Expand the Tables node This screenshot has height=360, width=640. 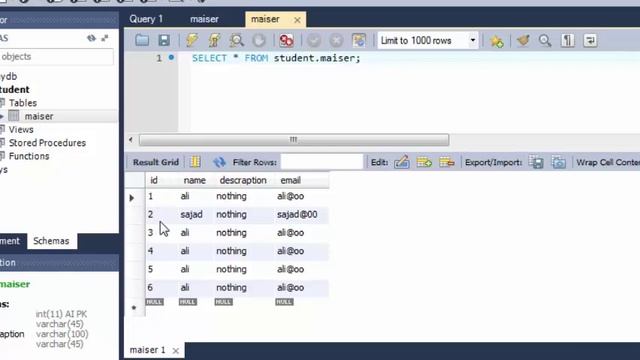(23, 103)
